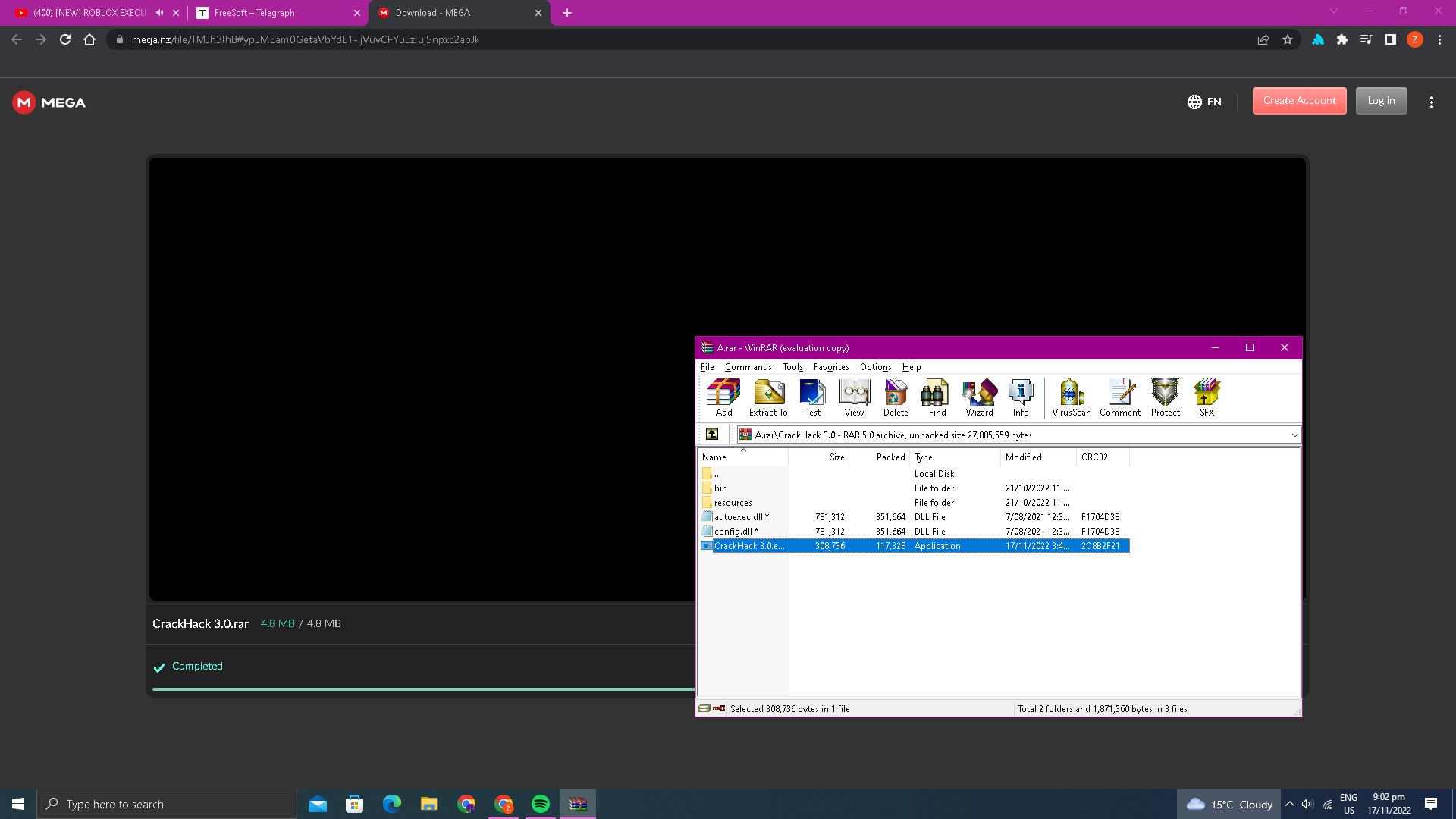This screenshot has width=1456, height=819.
Task: Click the SFX toolbar icon
Action: [x=1207, y=397]
